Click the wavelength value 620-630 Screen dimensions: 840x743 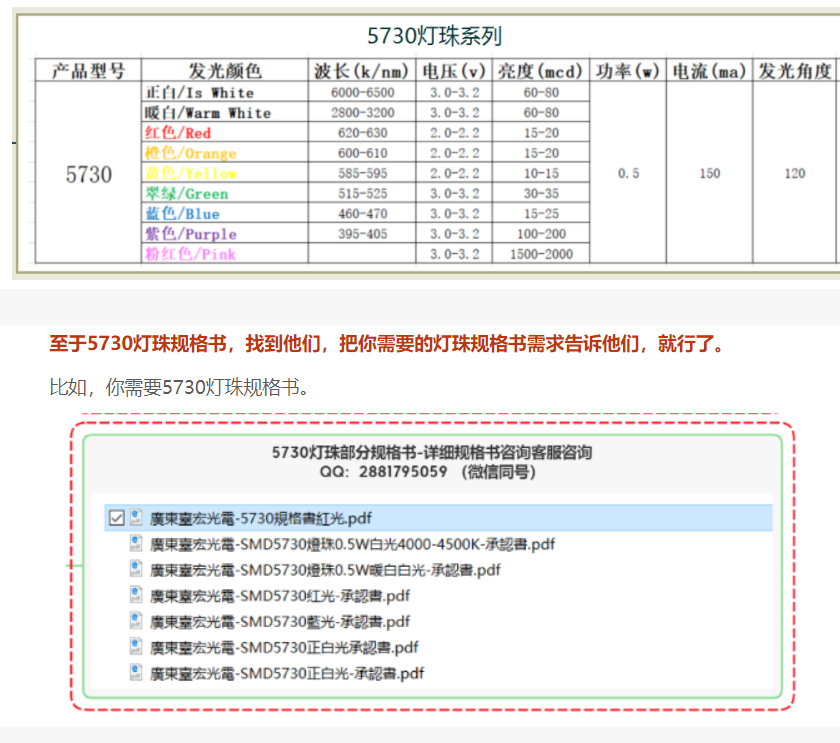[x=363, y=133]
